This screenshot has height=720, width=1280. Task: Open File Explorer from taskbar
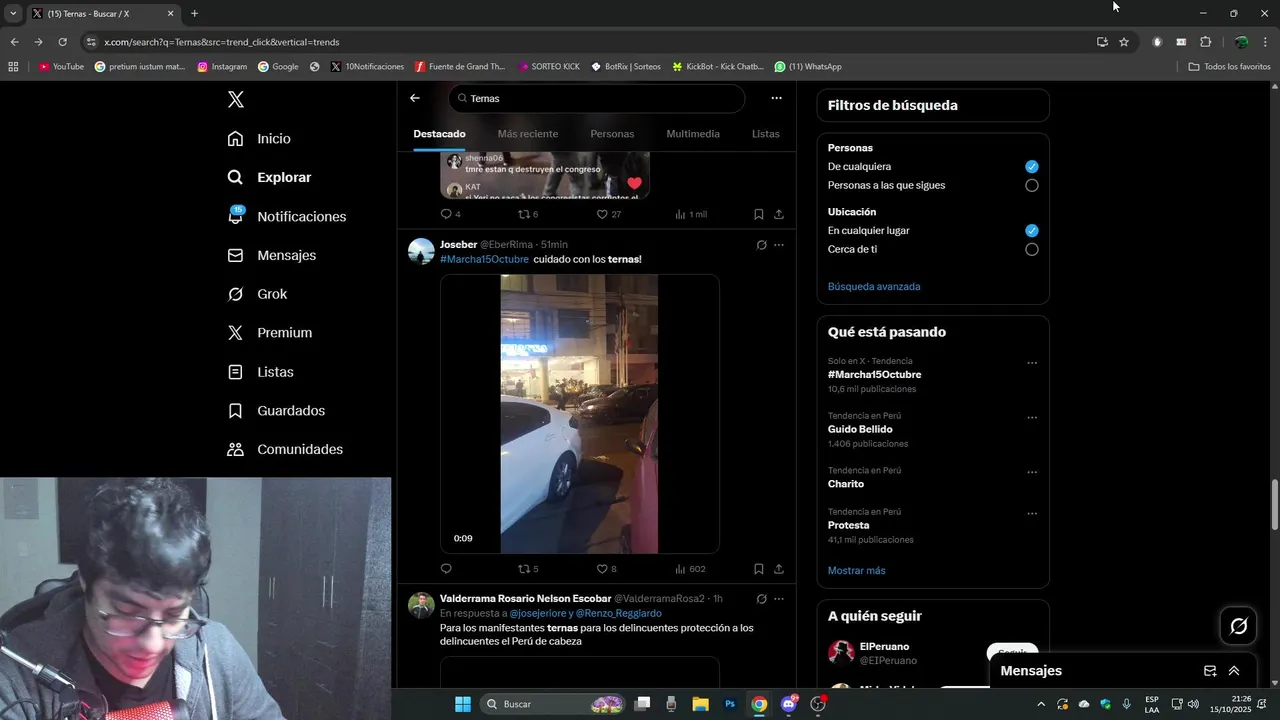click(700, 704)
